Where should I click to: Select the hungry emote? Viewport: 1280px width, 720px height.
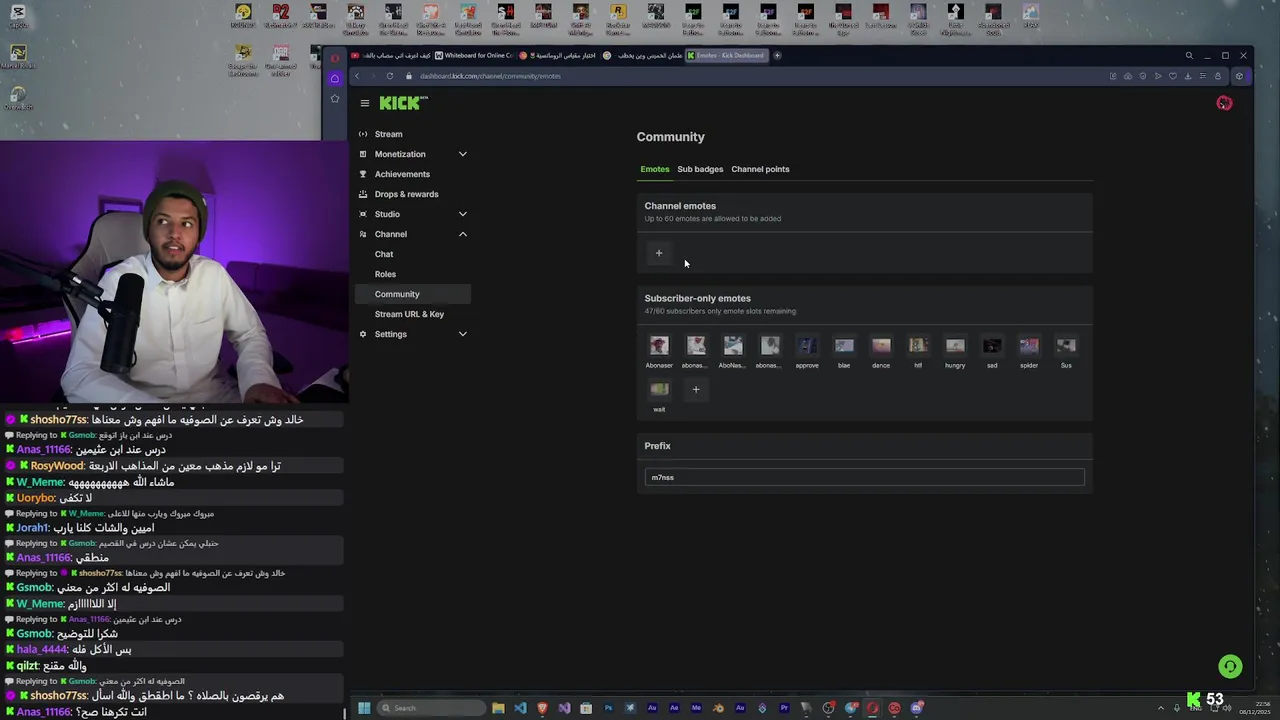(x=955, y=346)
